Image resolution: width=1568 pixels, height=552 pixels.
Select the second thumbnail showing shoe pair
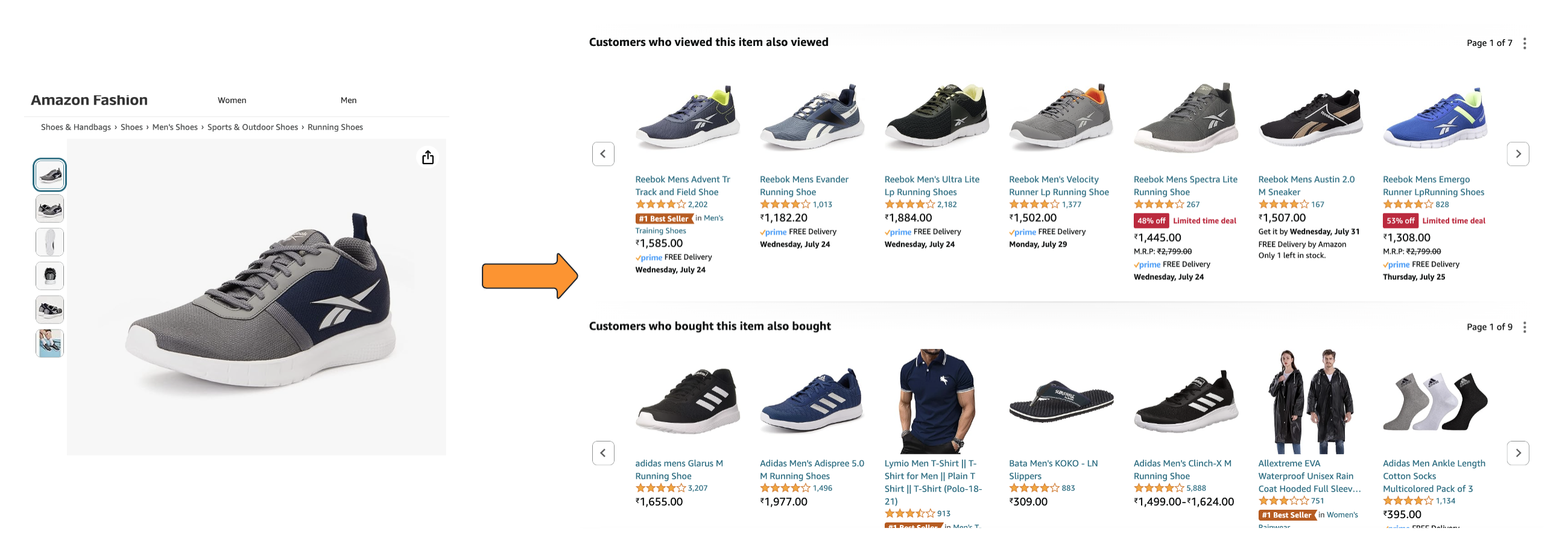[50, 209]
